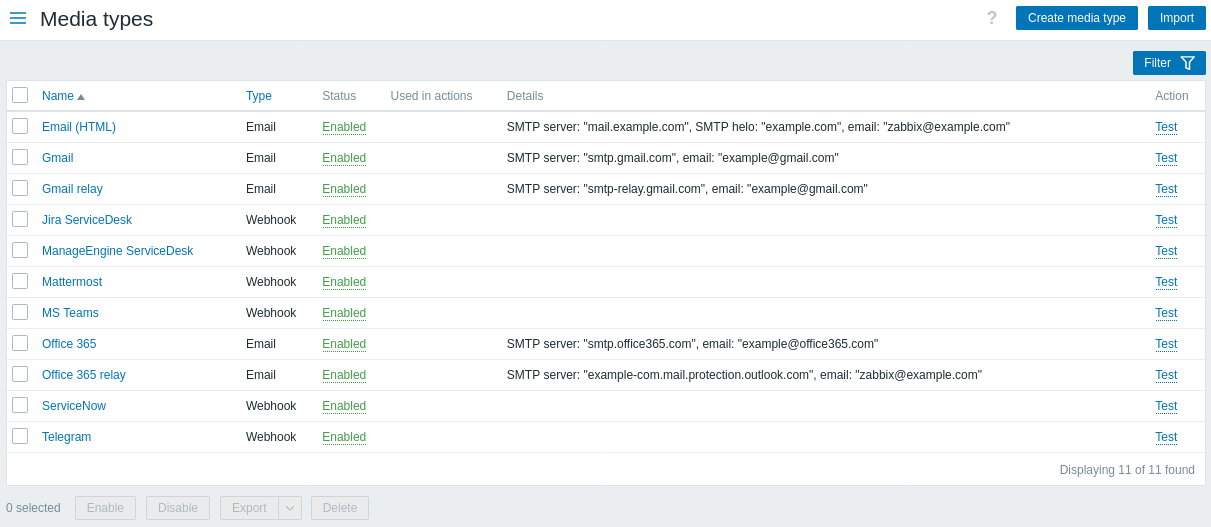The width and height of the screenshot is (1211, 527).
Task: Open MS Teams media type
Action: 70,313
